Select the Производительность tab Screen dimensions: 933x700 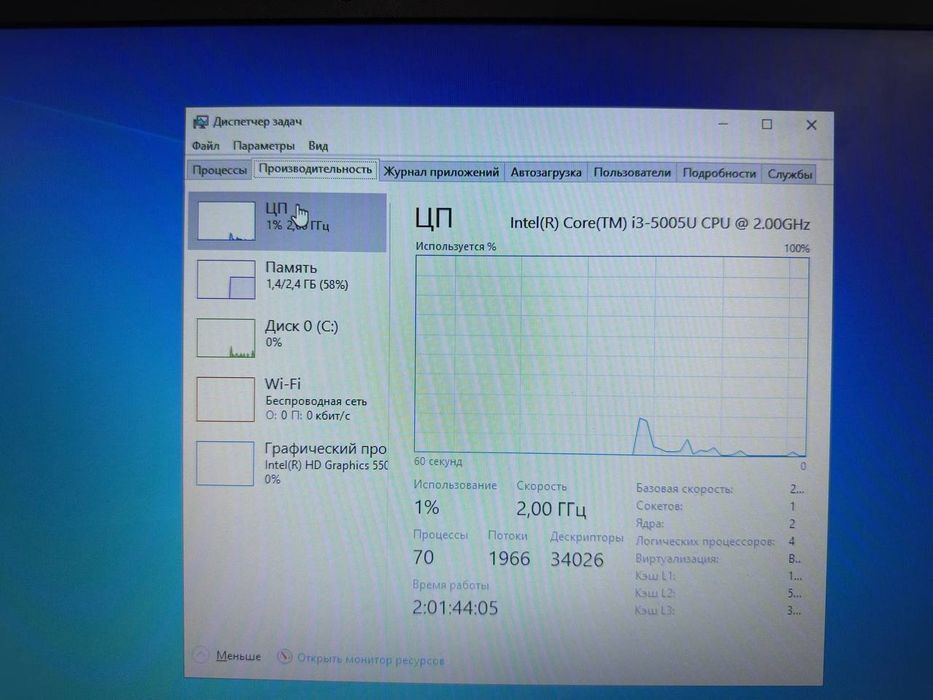click(315, 169)
